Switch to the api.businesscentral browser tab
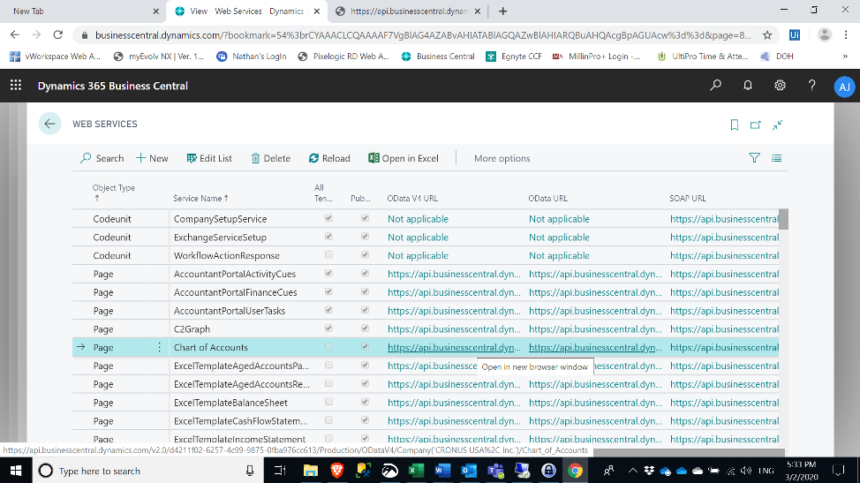The image size is (860, 483). coord(408,11)
